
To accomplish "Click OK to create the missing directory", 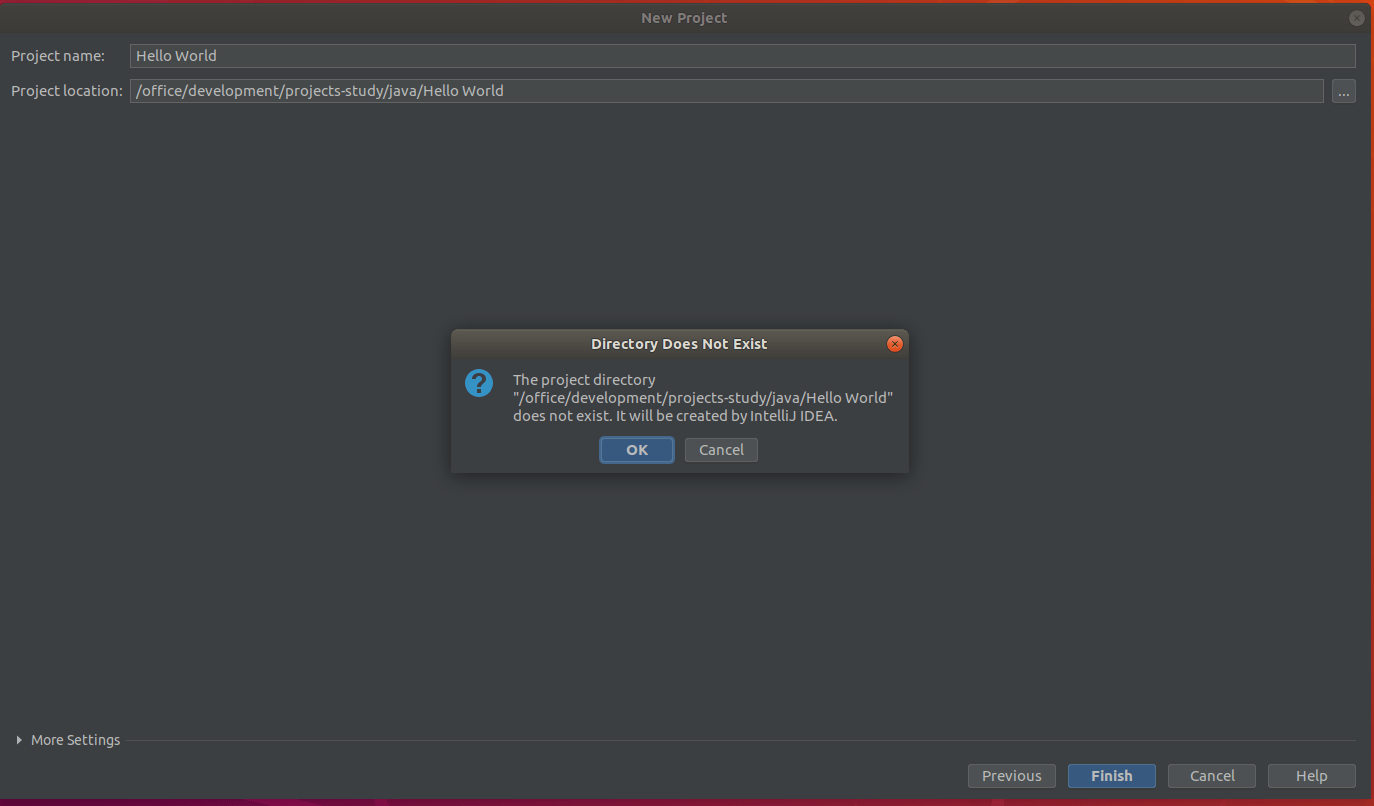I will point(636,449).
